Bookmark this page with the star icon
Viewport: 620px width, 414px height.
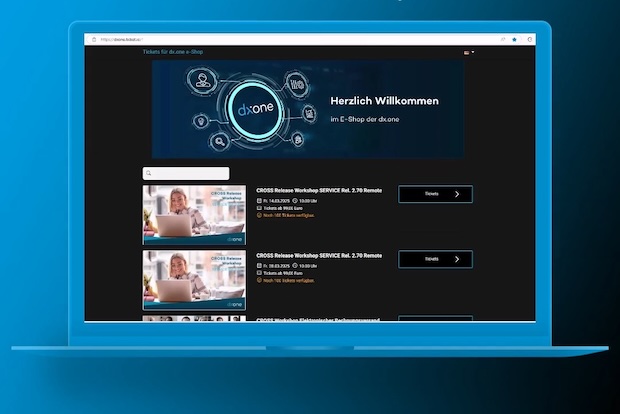point(515,39)
